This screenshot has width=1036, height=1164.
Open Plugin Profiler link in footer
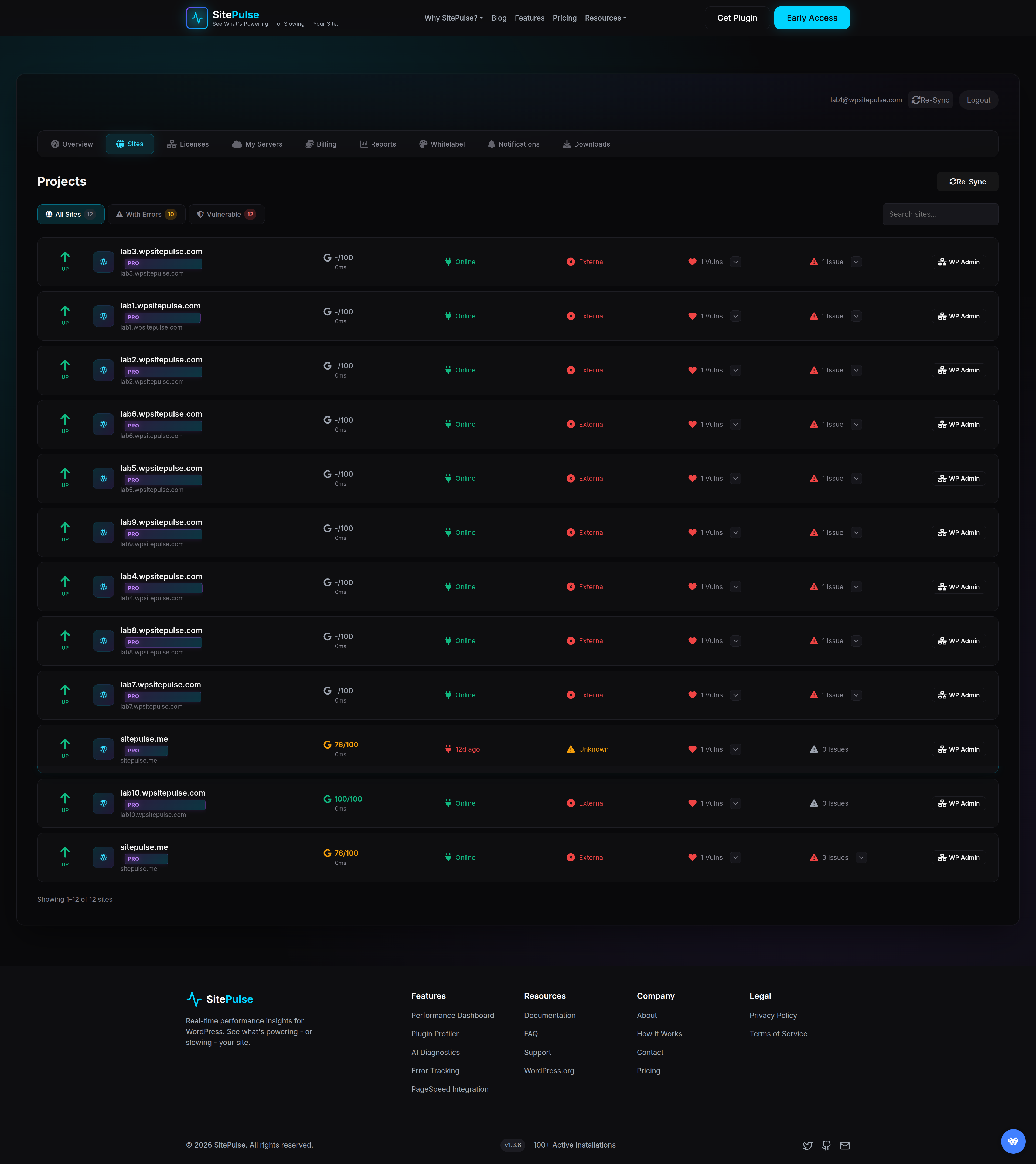pos(435,1034)
